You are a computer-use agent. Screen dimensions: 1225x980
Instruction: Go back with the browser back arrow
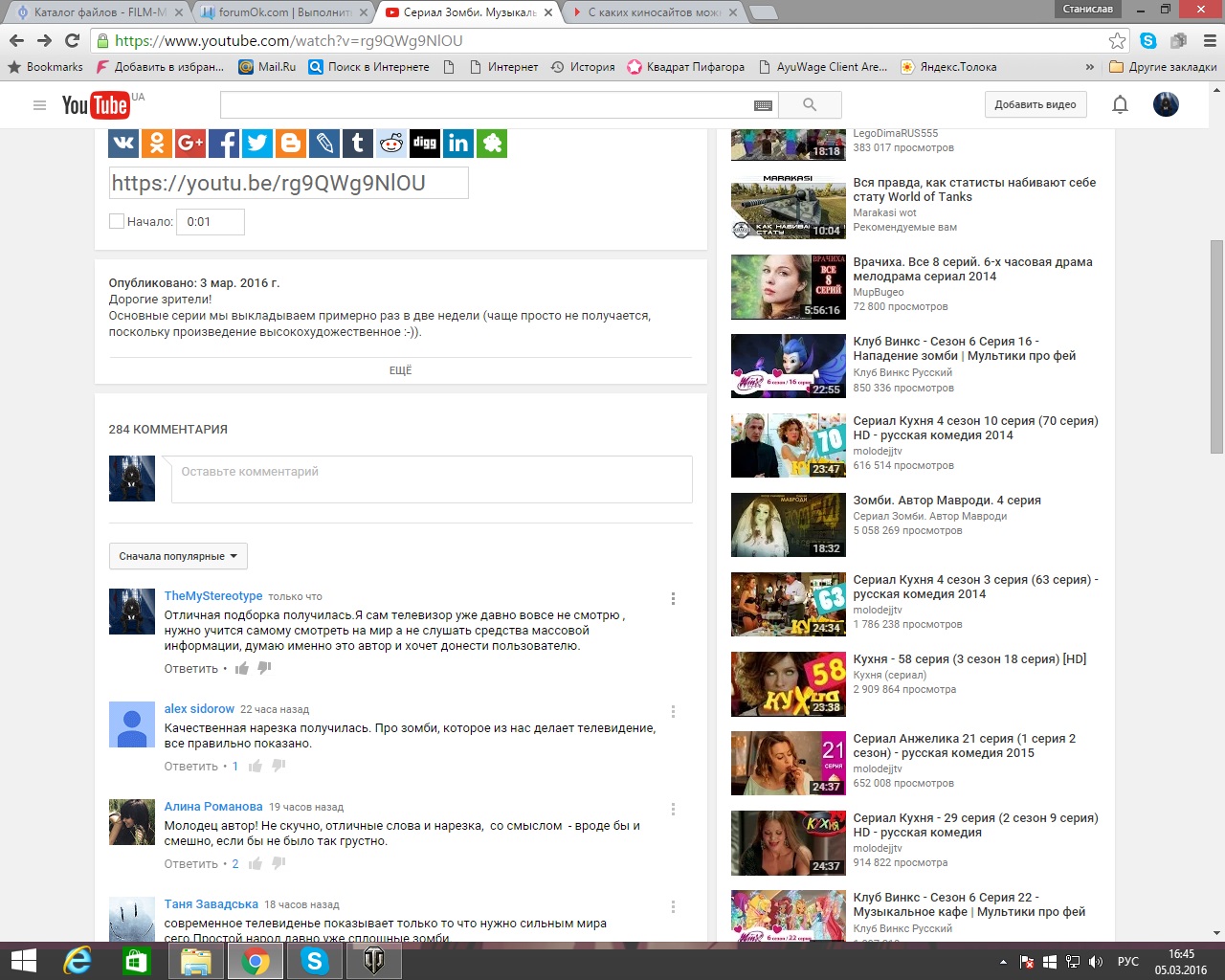[16, 40]
